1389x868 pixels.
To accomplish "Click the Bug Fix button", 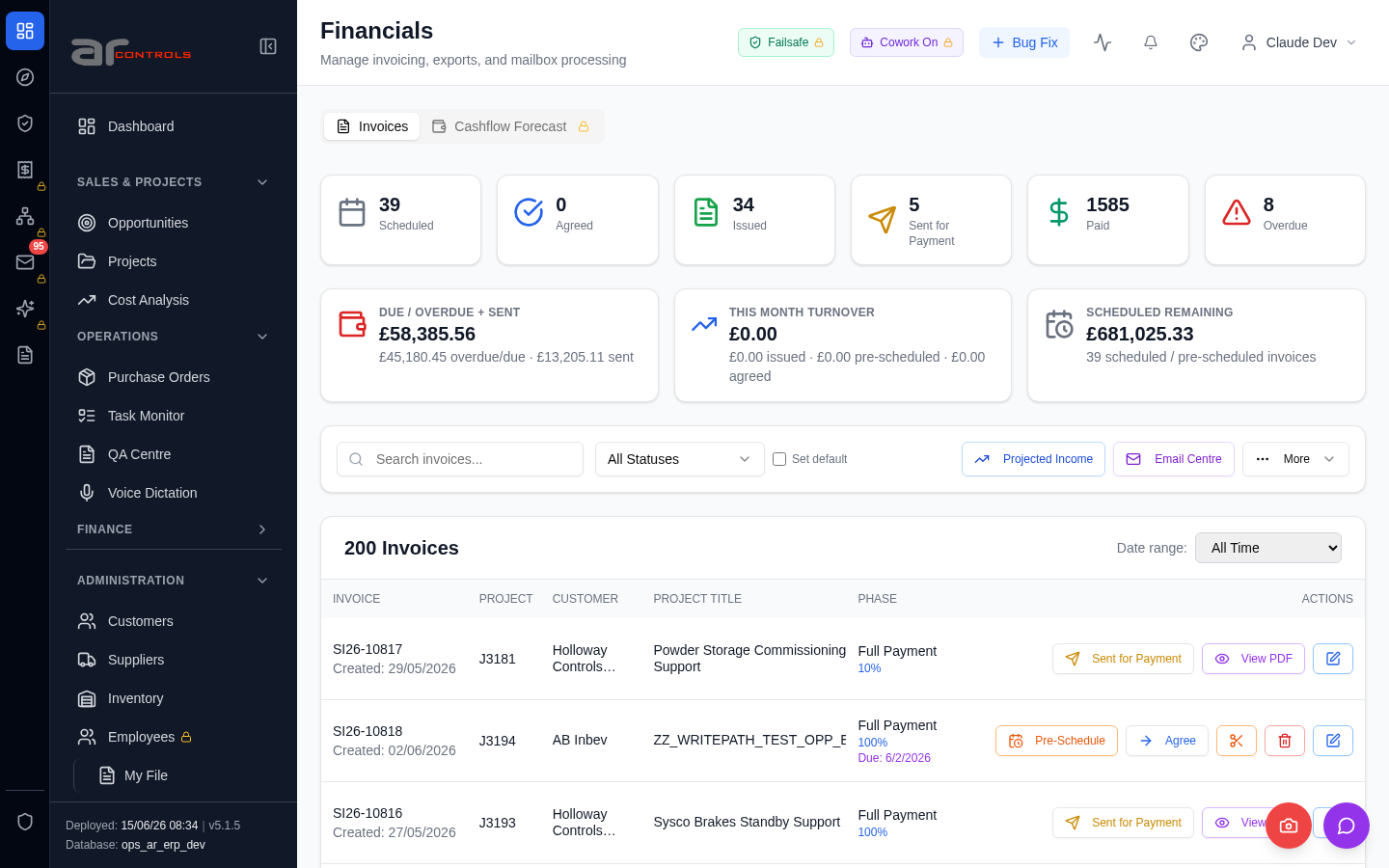I will click(x=1024, y=42).
